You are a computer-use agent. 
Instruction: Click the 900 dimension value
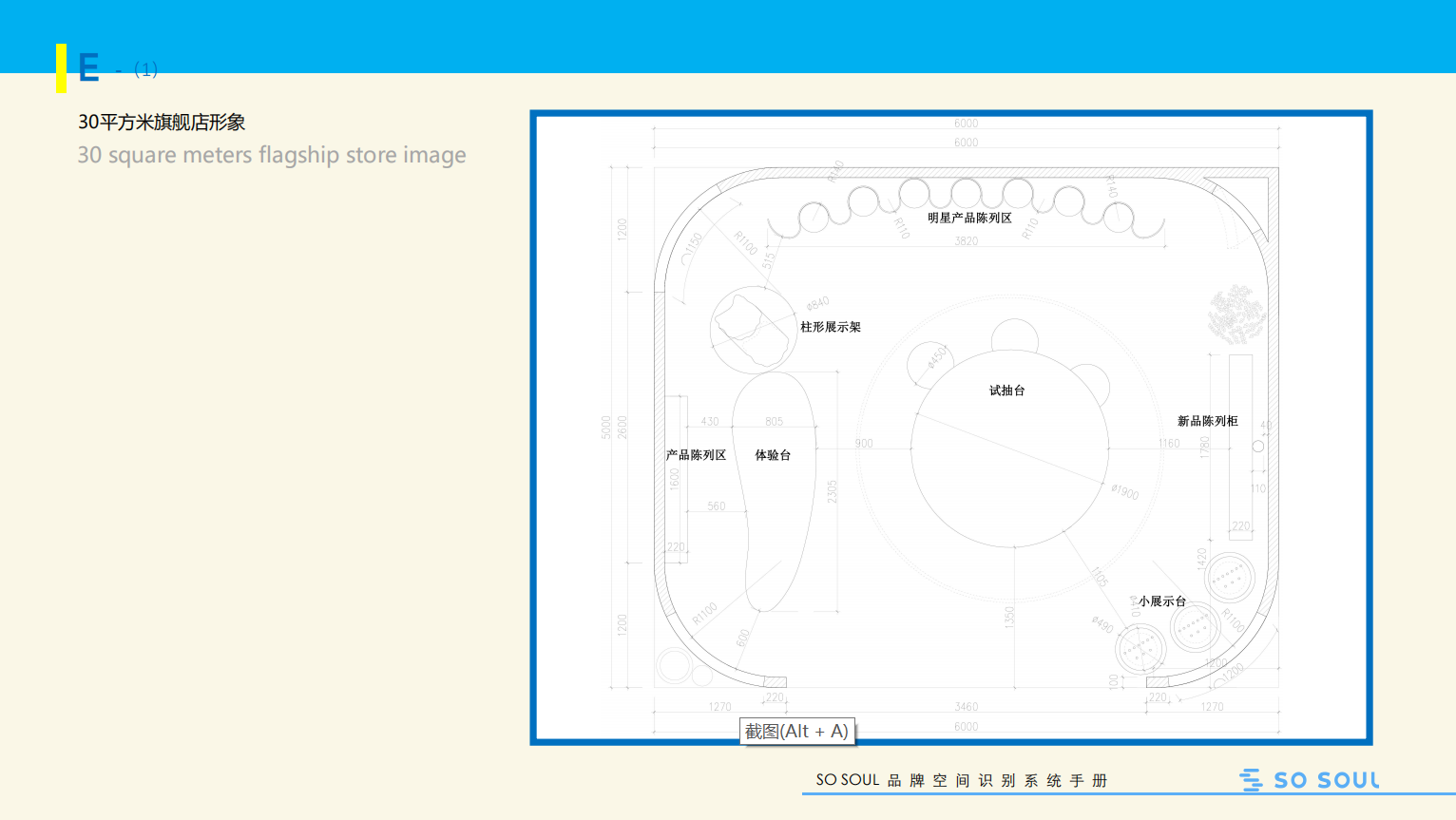coord(864,444)
